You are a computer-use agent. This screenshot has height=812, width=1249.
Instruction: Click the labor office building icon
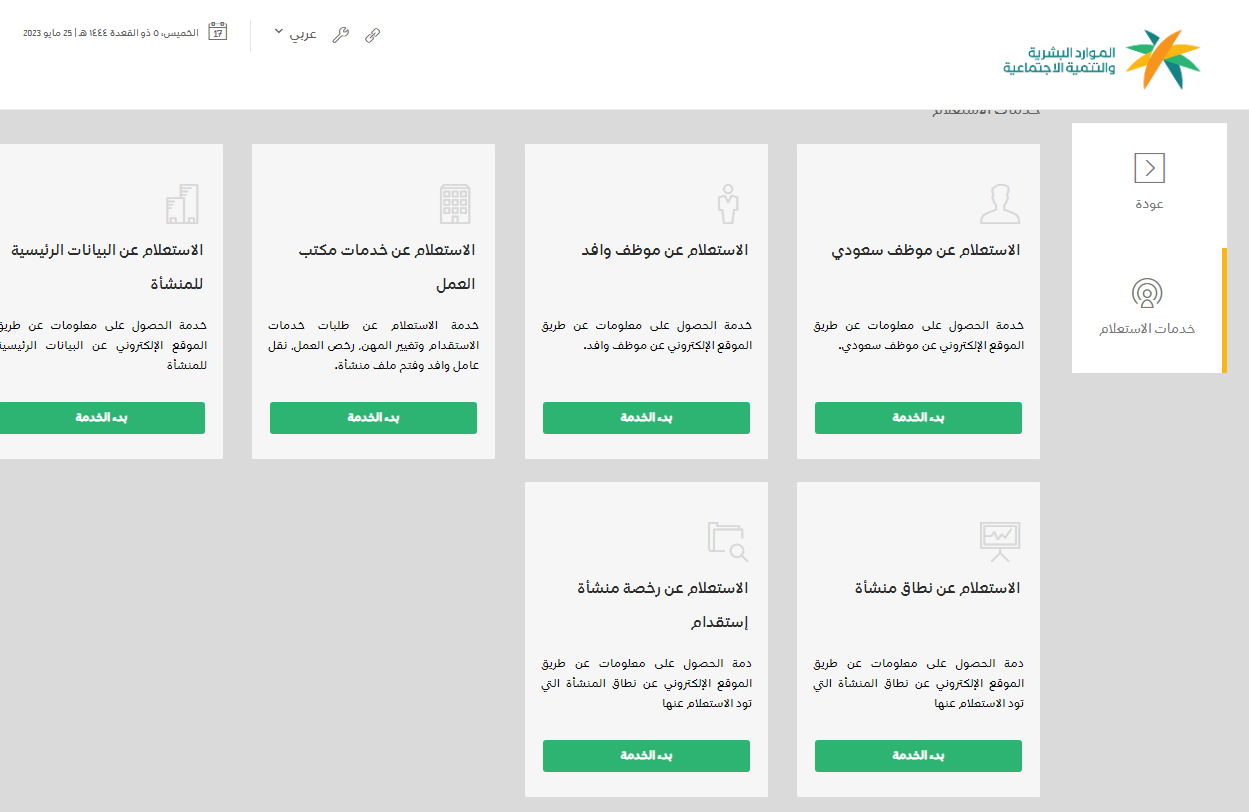pyautogui.click(x=455, y=204)
